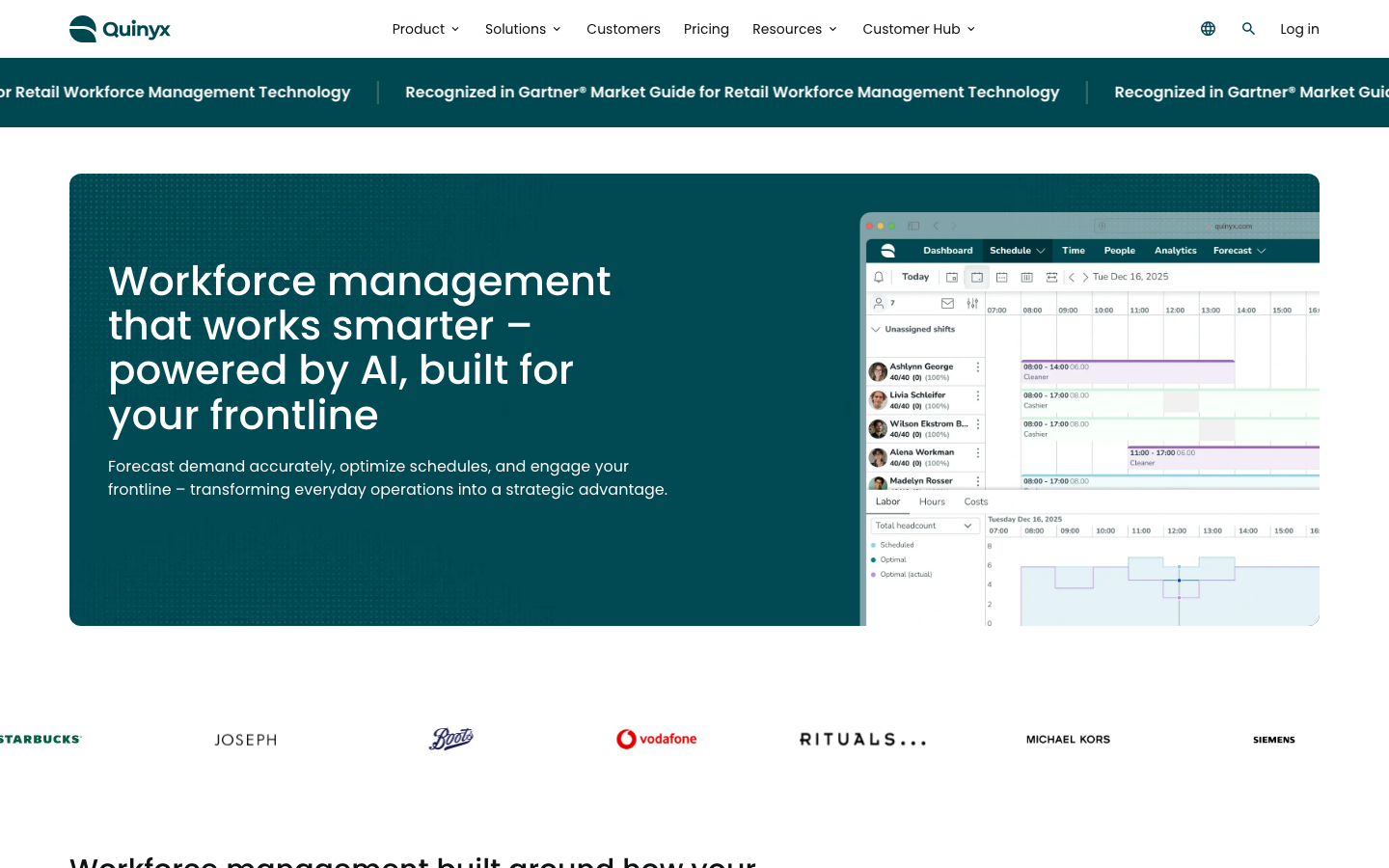Open the Customers page link
1389x868 pixels.
[623, 29]
